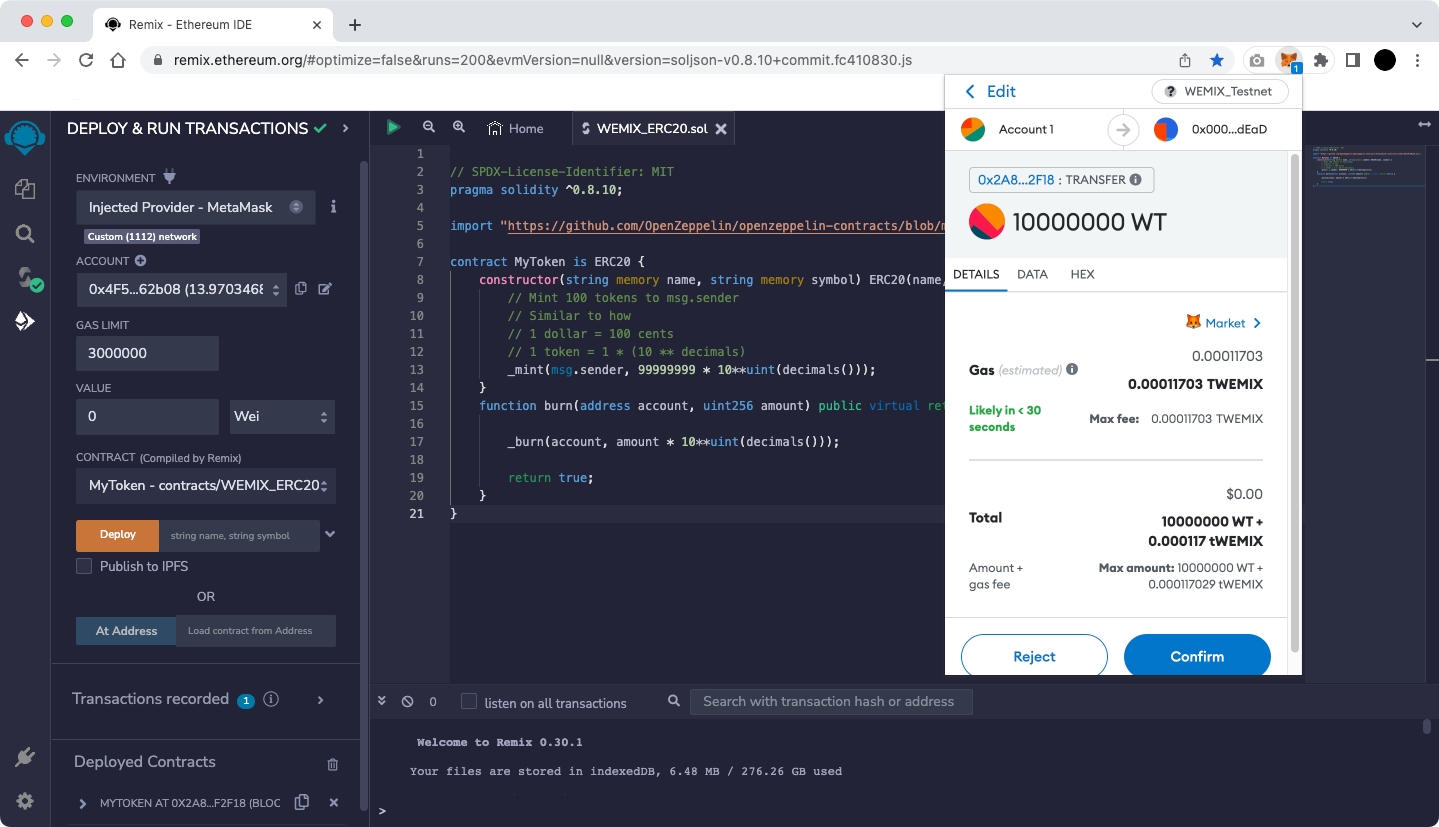Click the Gas Limit input field
Image resolution: width=1439 pixels, height=827 pixels.
click(x=147, y=353)
